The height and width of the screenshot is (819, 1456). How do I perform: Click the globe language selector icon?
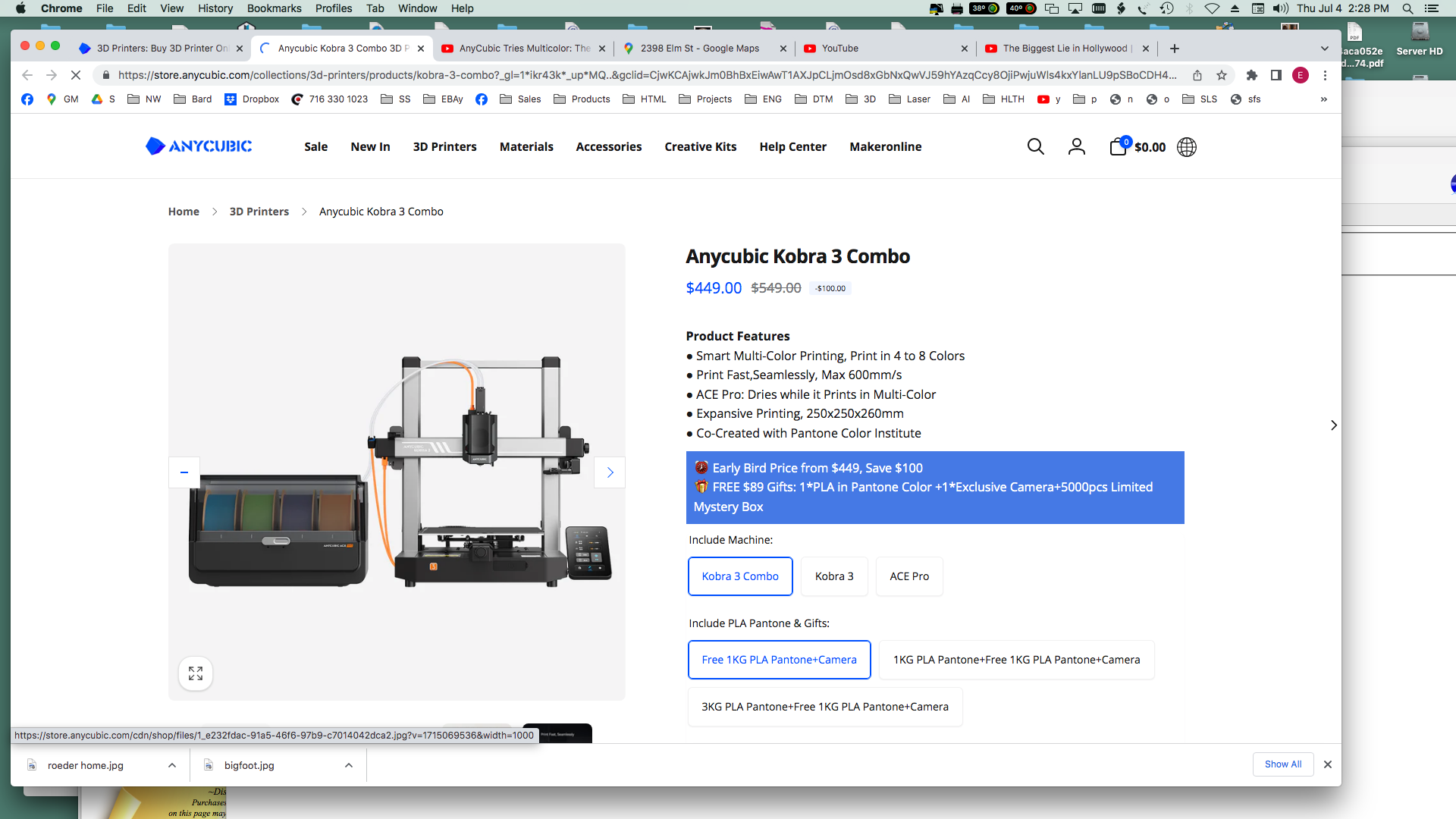click(x=1187, y=146)
